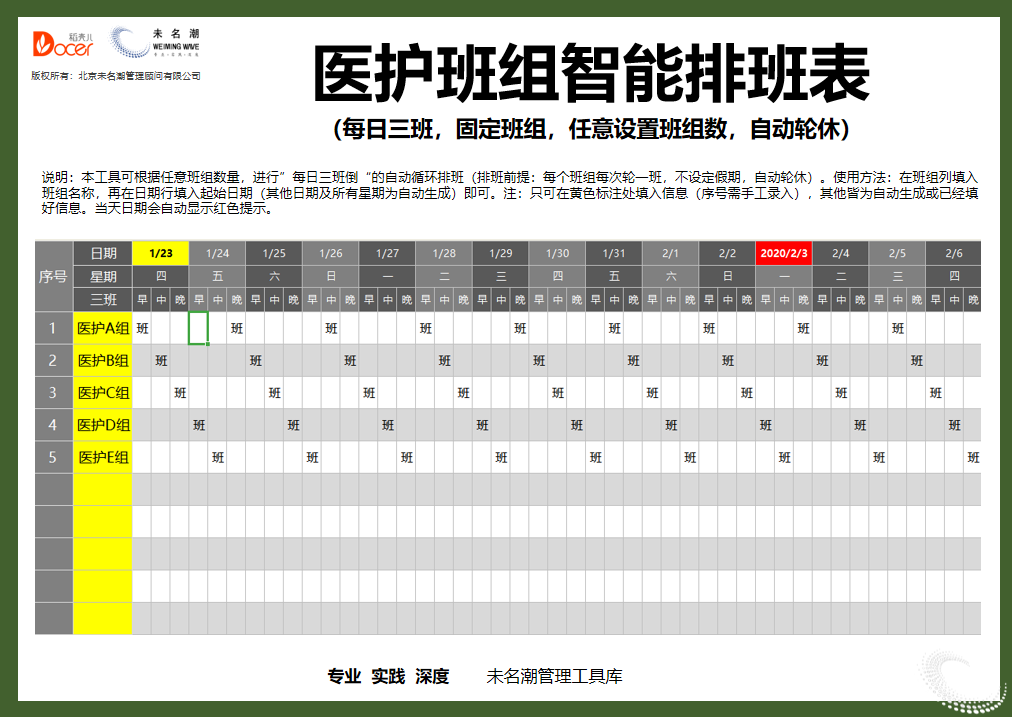Select the 医护D组 yellow cell
The height and width of the screenshot is (717, 1012).
[103, 424]
